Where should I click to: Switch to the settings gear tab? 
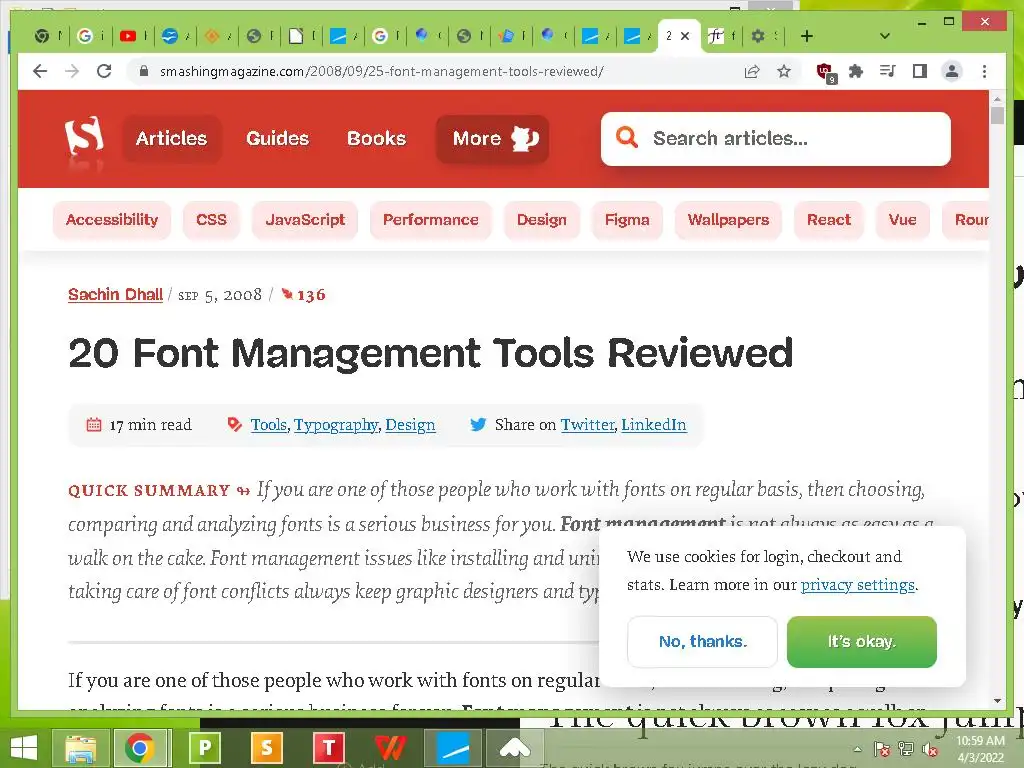[765, 36]
